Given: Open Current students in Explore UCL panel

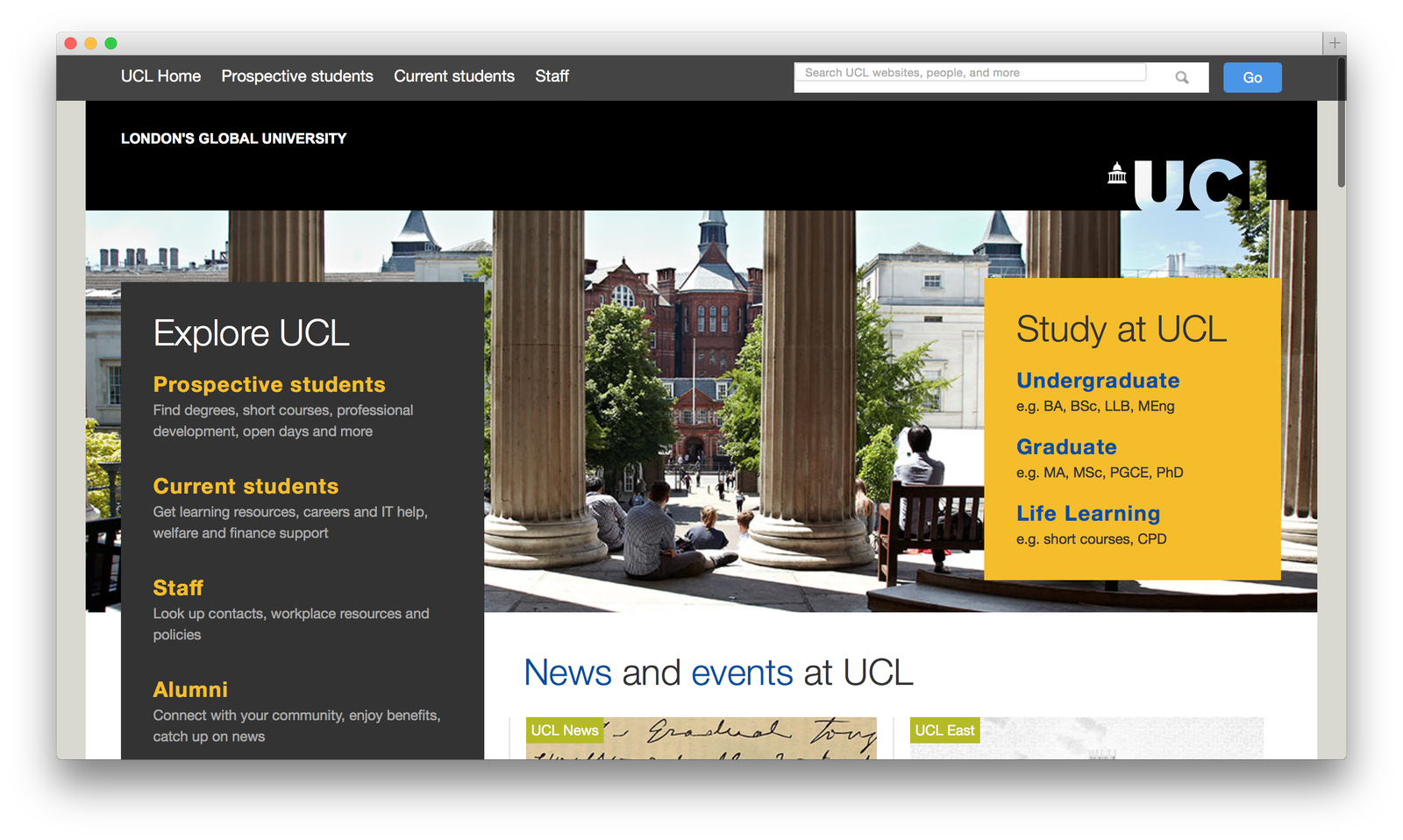Looking at the screenshot, I should point(246,487).
